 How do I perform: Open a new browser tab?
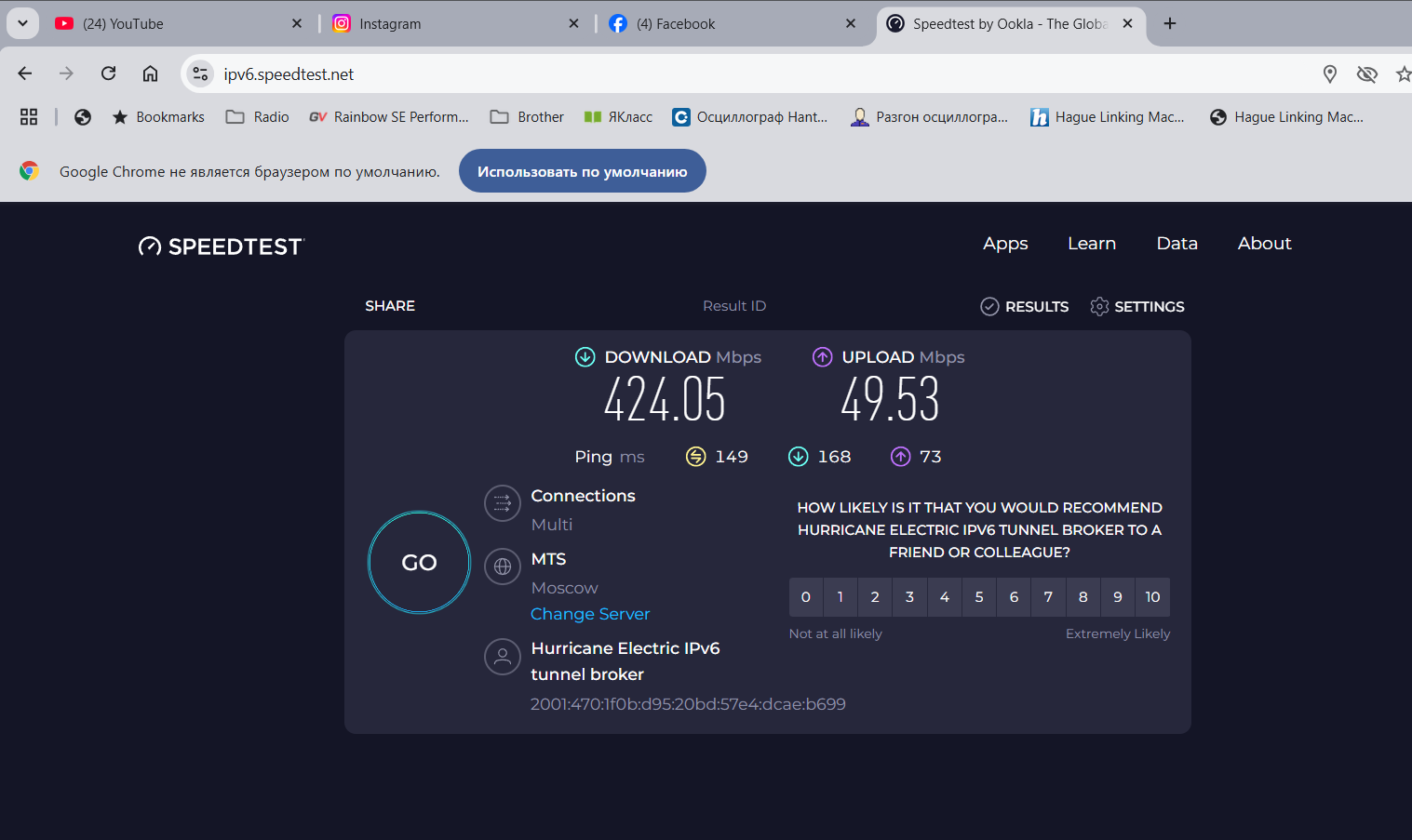pyautogui.click(x=1170, y=24)
